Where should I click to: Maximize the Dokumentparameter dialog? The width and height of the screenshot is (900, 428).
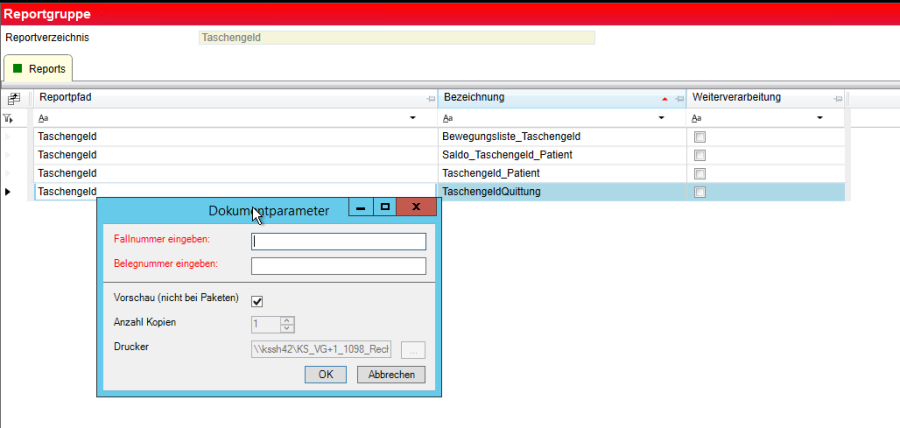tap(385, 207)
